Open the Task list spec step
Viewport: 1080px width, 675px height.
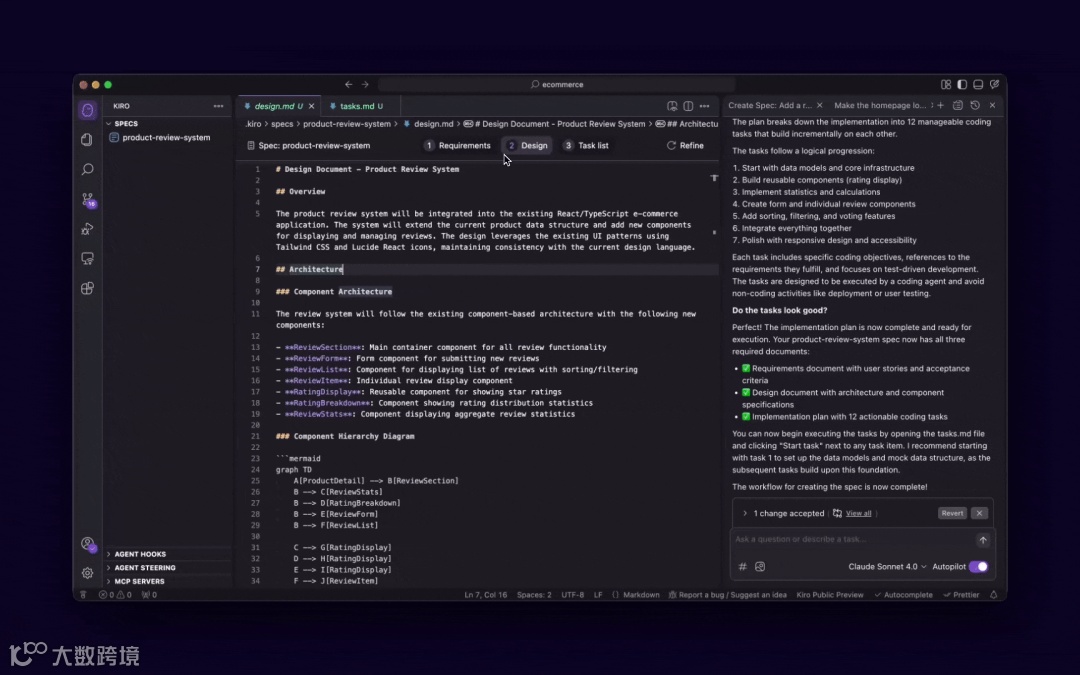click(586, 146)
